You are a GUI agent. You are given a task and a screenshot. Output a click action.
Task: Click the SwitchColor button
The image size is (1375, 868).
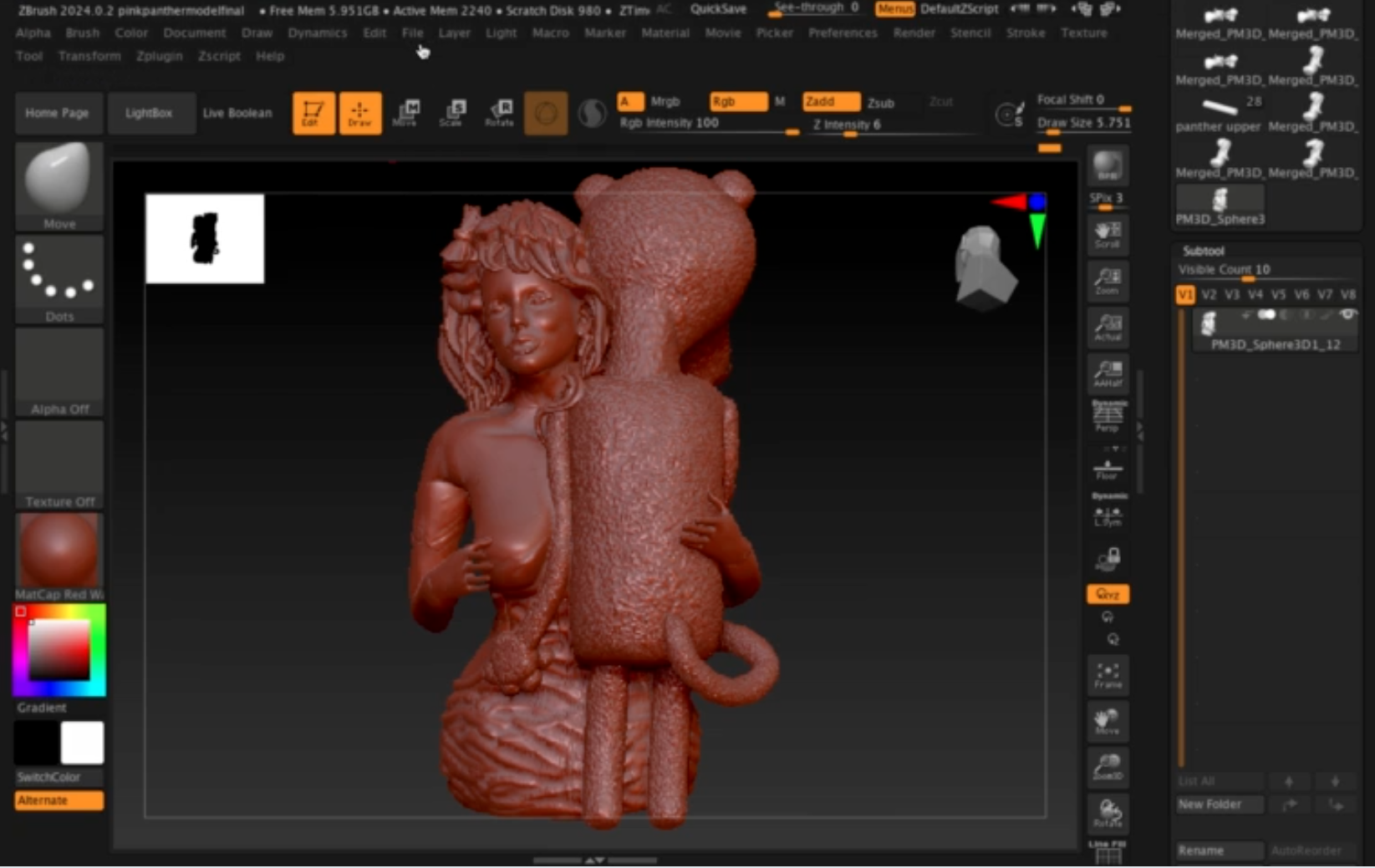(x=59, y=777)
